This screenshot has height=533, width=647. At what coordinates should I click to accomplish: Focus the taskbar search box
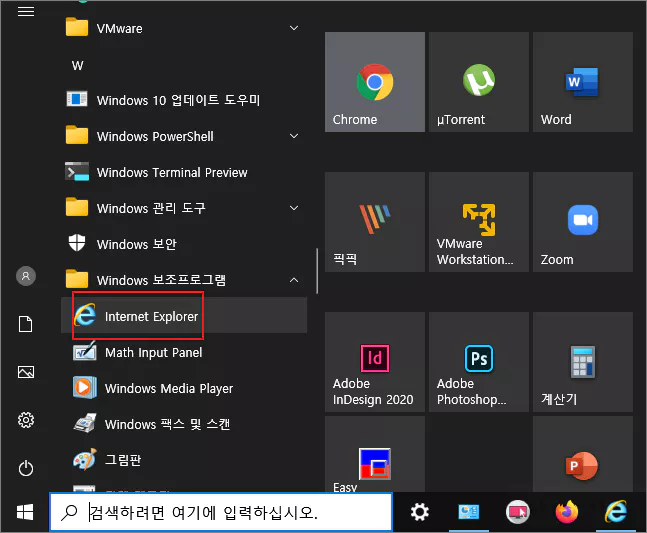point(221,512)
